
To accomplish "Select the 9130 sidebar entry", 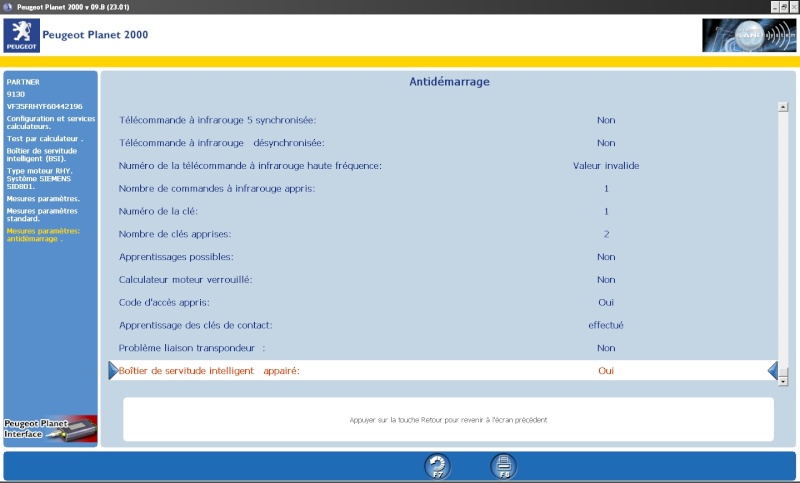I will (16, 94).
